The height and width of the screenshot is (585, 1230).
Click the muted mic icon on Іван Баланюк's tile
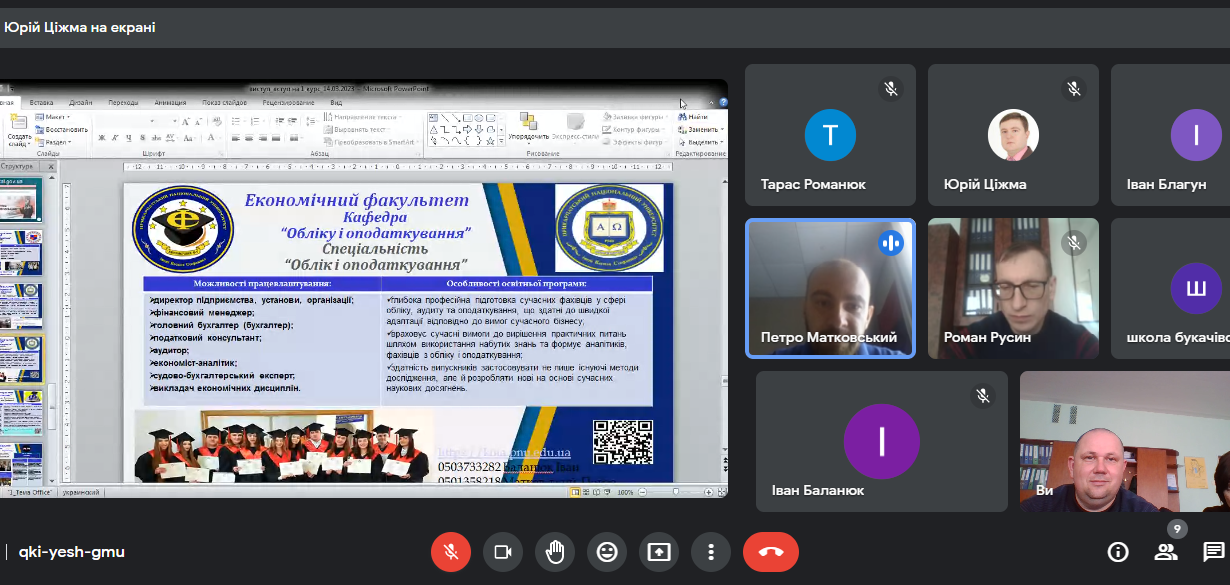click(x=982, y=396)
